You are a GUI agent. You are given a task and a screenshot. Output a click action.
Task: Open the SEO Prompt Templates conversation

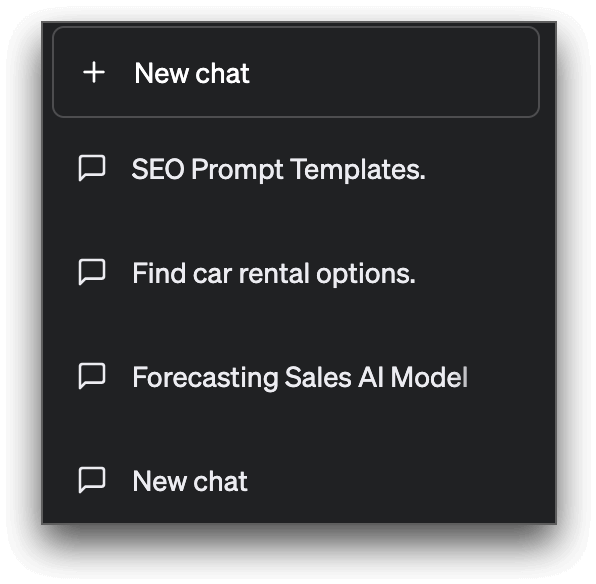coord(296,168)
